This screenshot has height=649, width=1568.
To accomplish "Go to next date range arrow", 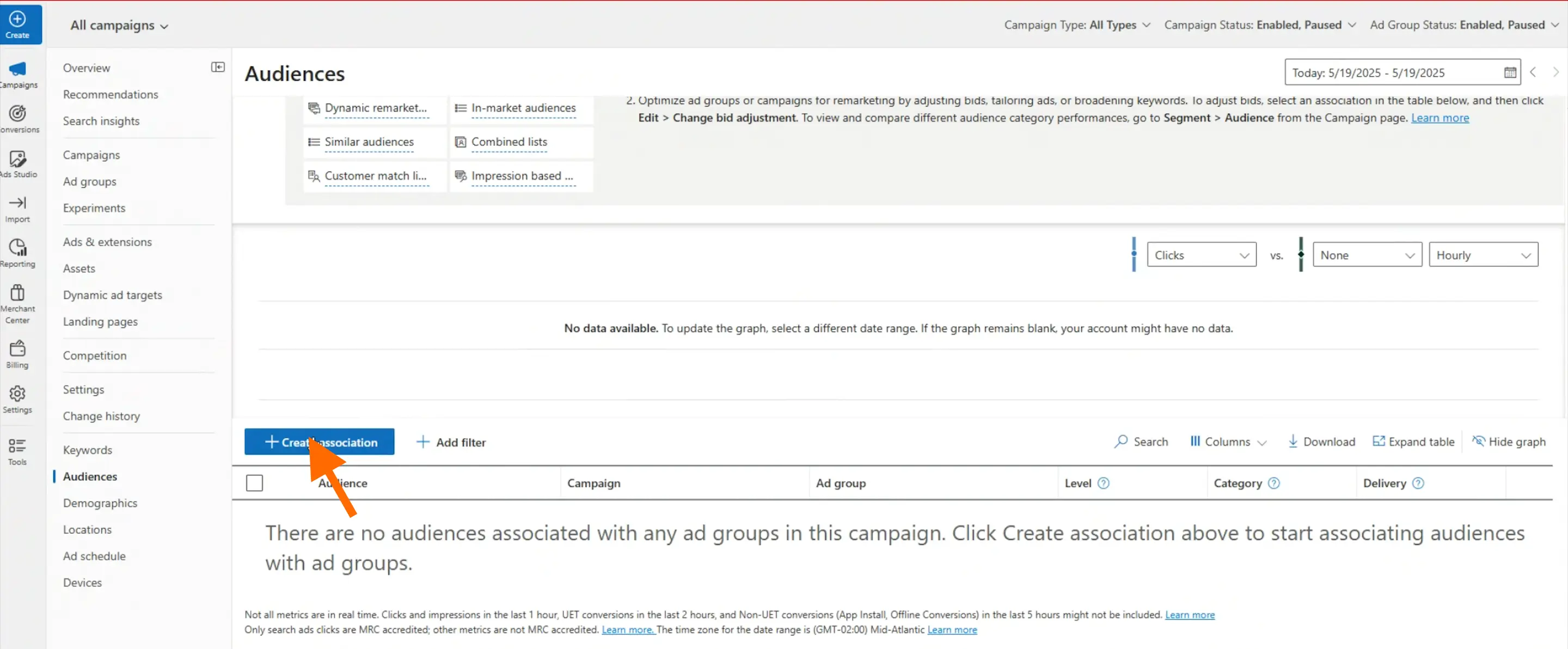I will coord(1556,72).
